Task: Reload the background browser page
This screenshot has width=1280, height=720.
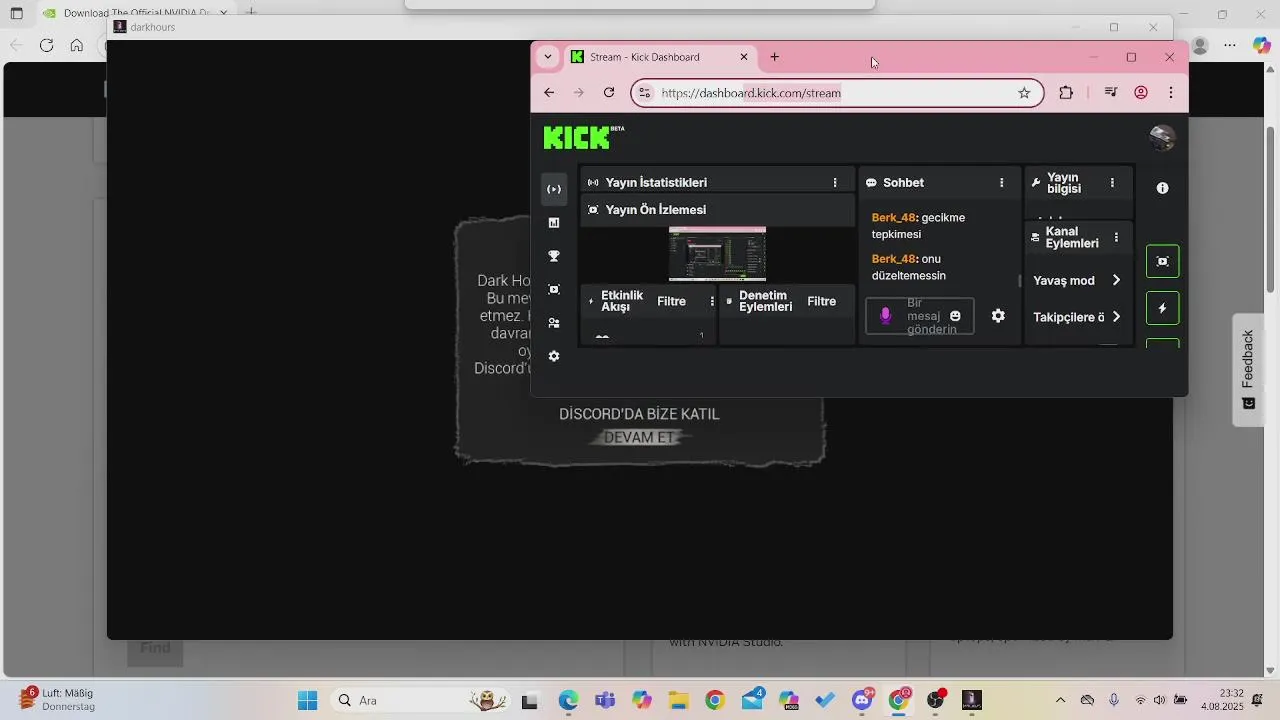Action: (x=46, y=45)
